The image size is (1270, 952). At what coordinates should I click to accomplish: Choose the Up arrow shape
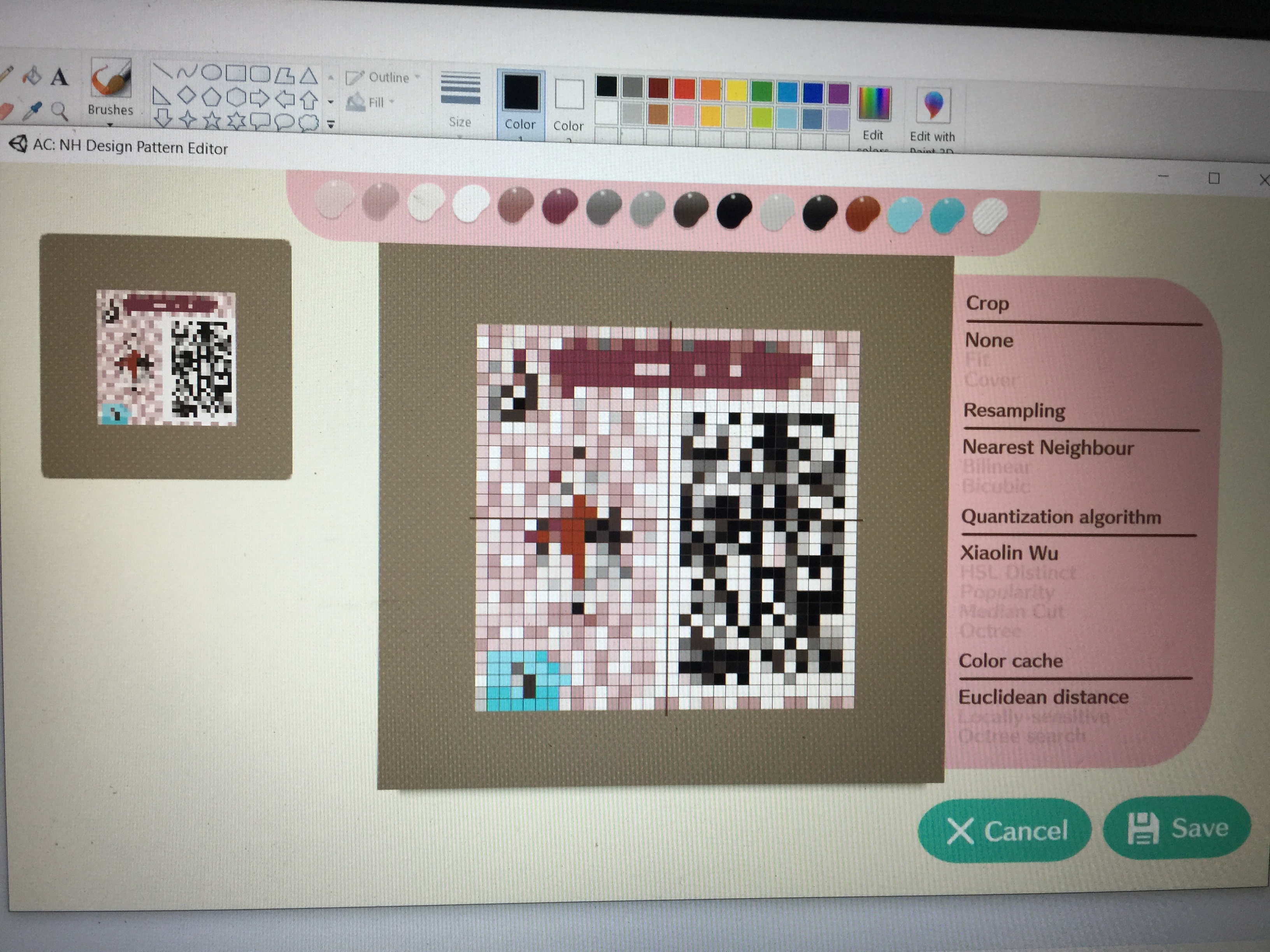click(x=309, y=99)
